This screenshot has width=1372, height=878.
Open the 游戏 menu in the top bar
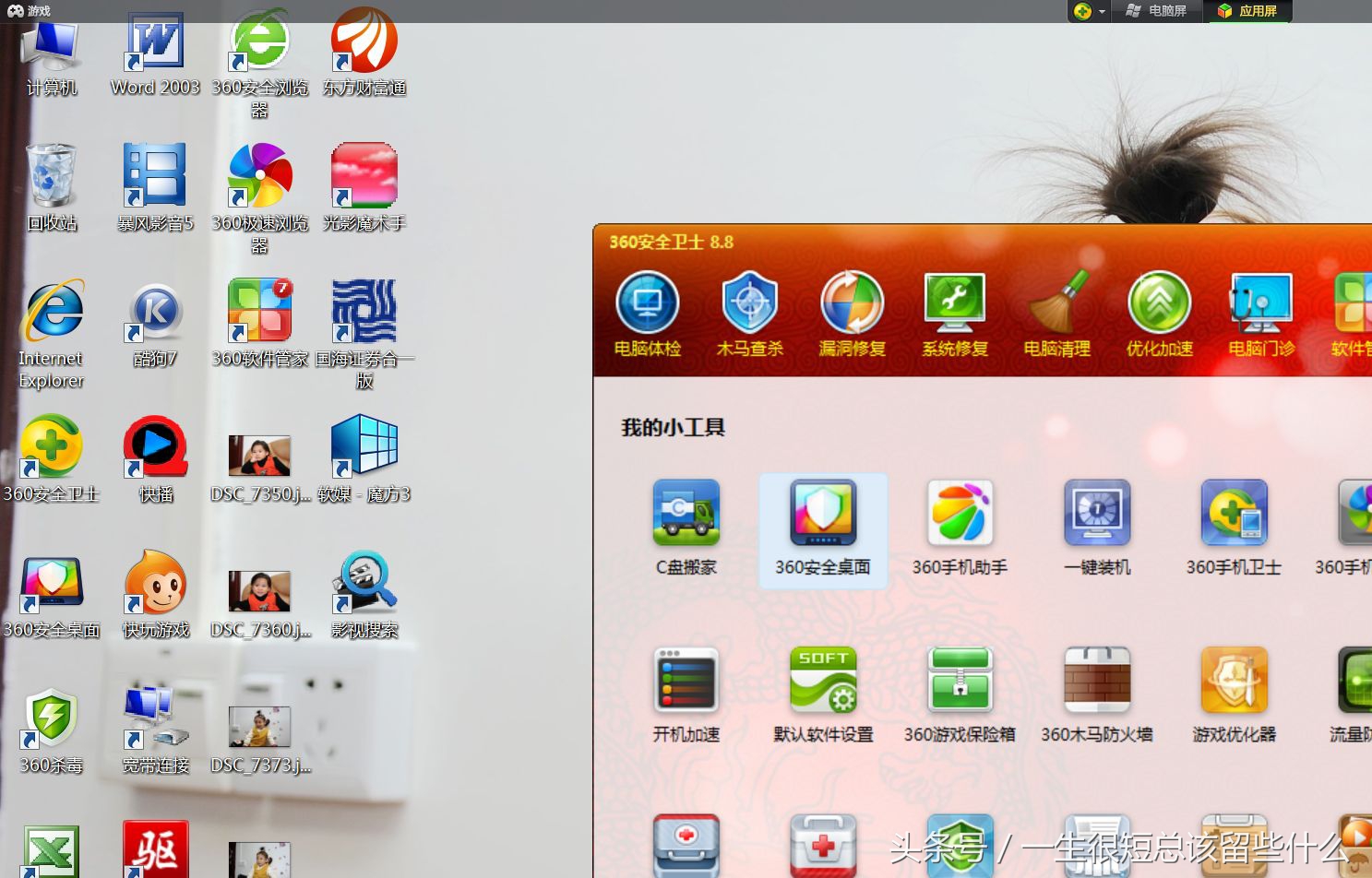coord(29,11)
